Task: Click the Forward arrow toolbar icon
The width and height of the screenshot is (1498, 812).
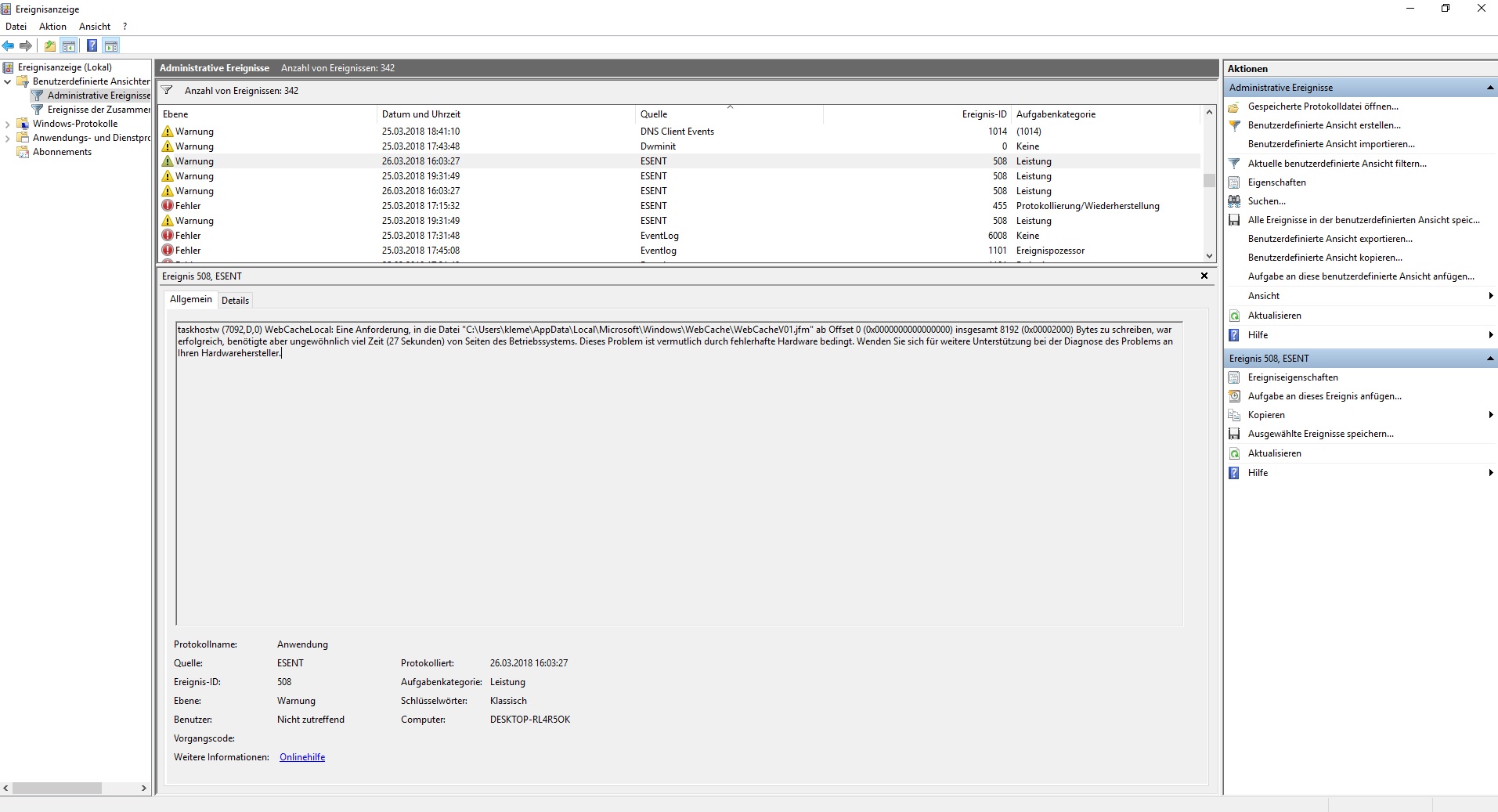Action: pyautogui.click(x=26, y=45)
